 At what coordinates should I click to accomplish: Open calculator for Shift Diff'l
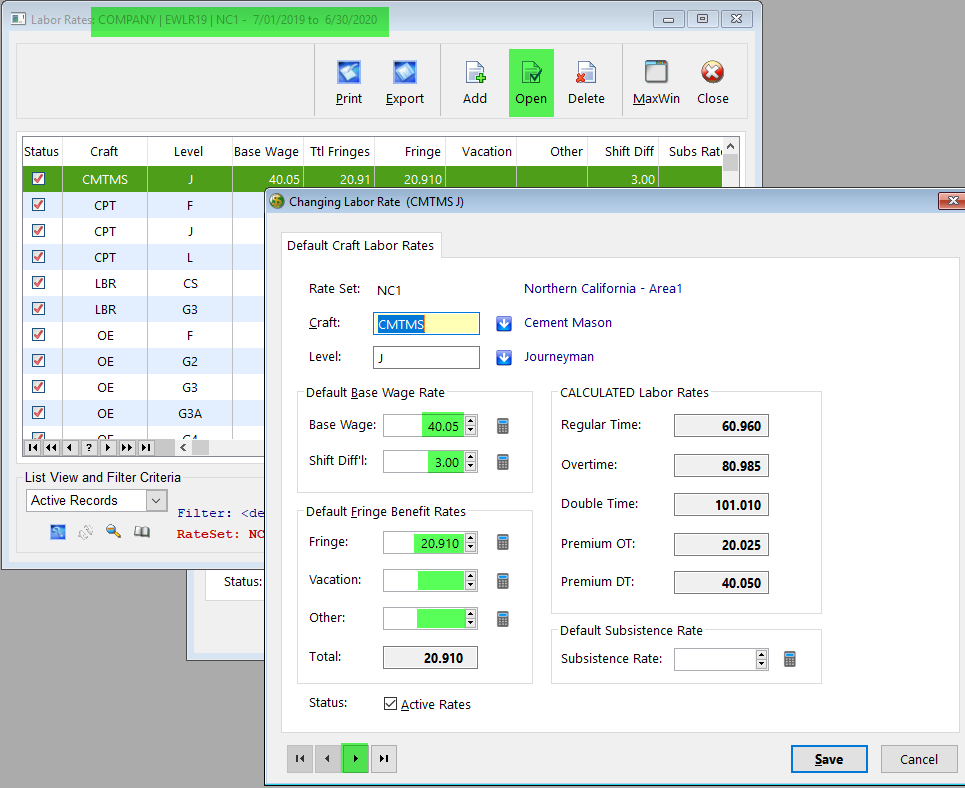pos(503,462)
